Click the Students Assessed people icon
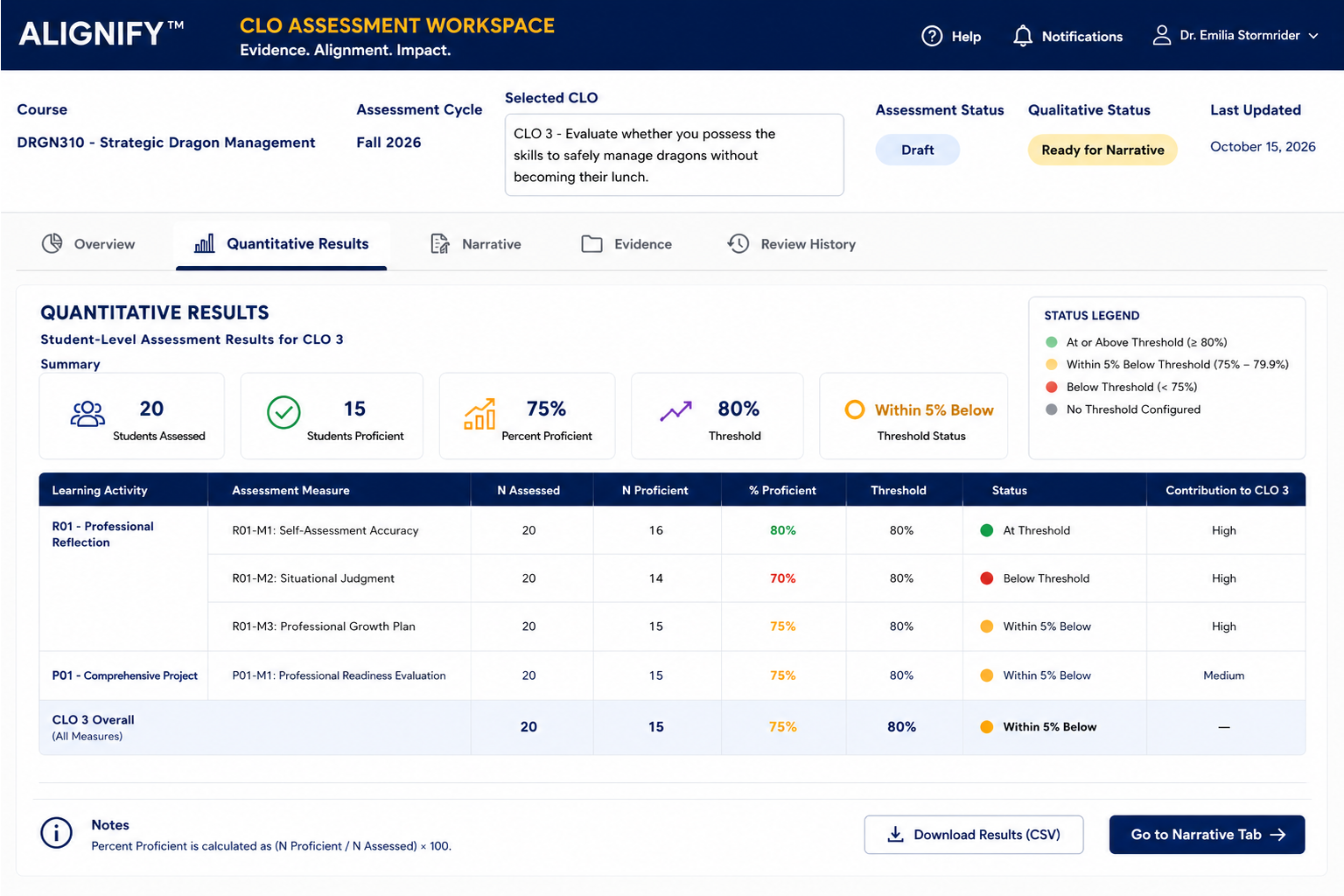The width and height of the screenshot is (1344, 896). 87,414
